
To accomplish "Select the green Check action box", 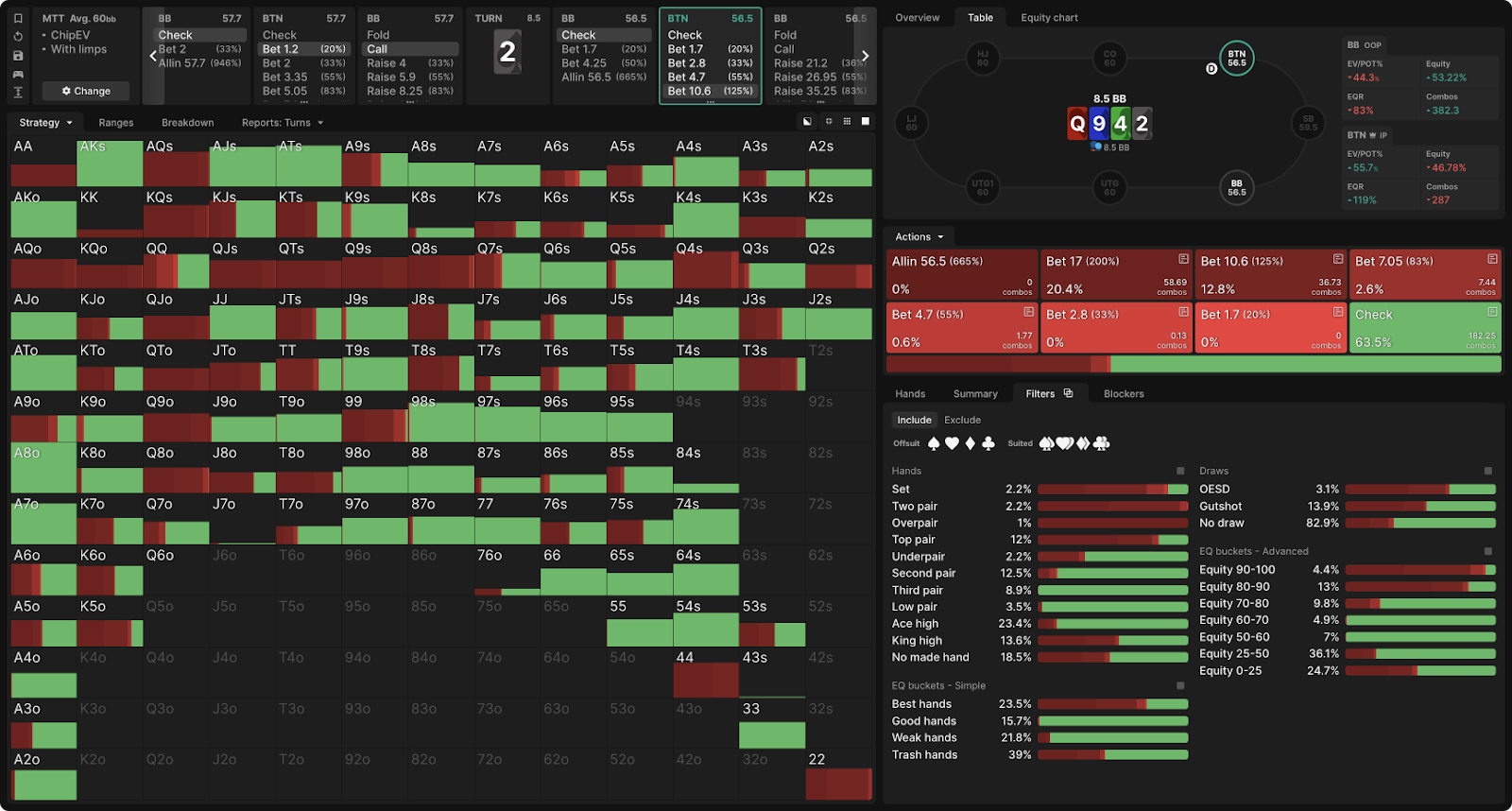I will tap(1425, 327).
